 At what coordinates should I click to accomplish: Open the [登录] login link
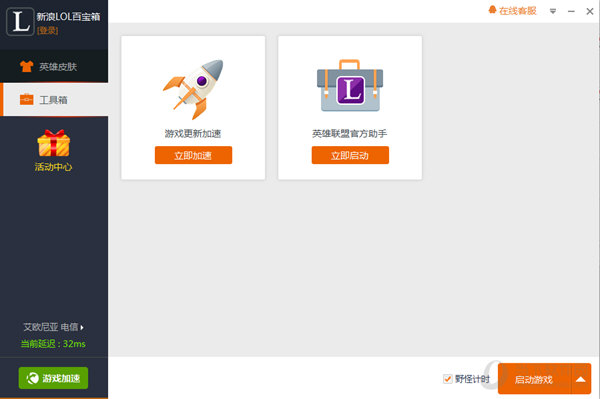click(x=47, y=31)
